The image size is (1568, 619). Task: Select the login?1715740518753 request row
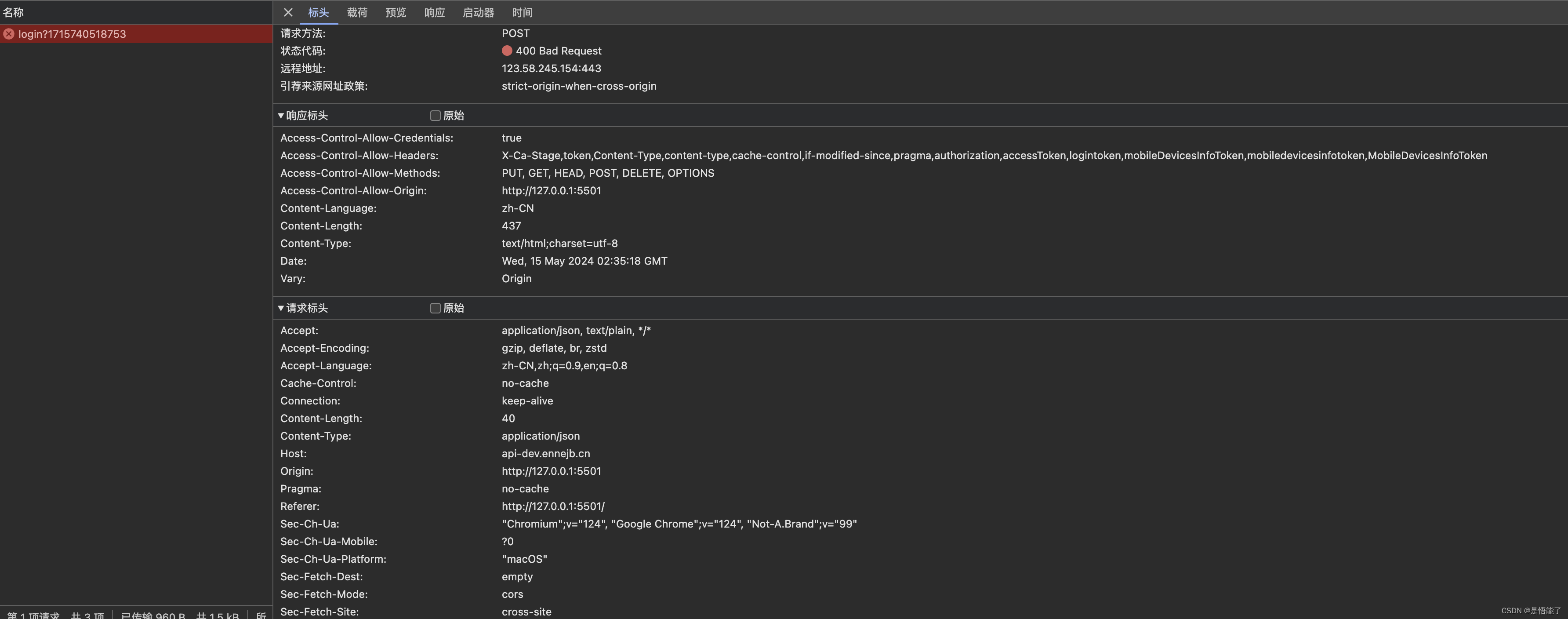(x=136, y=34)
